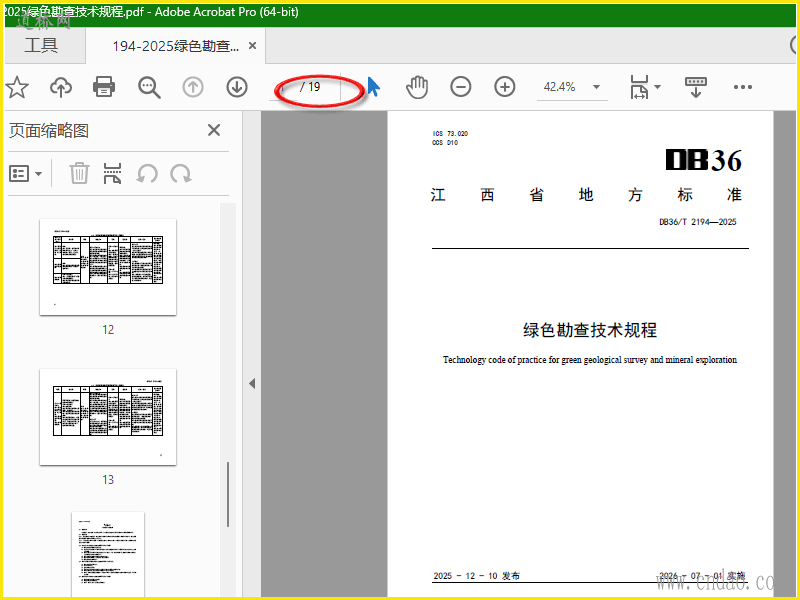Click the page label 13
800x600 pixels.
point(108,480)
